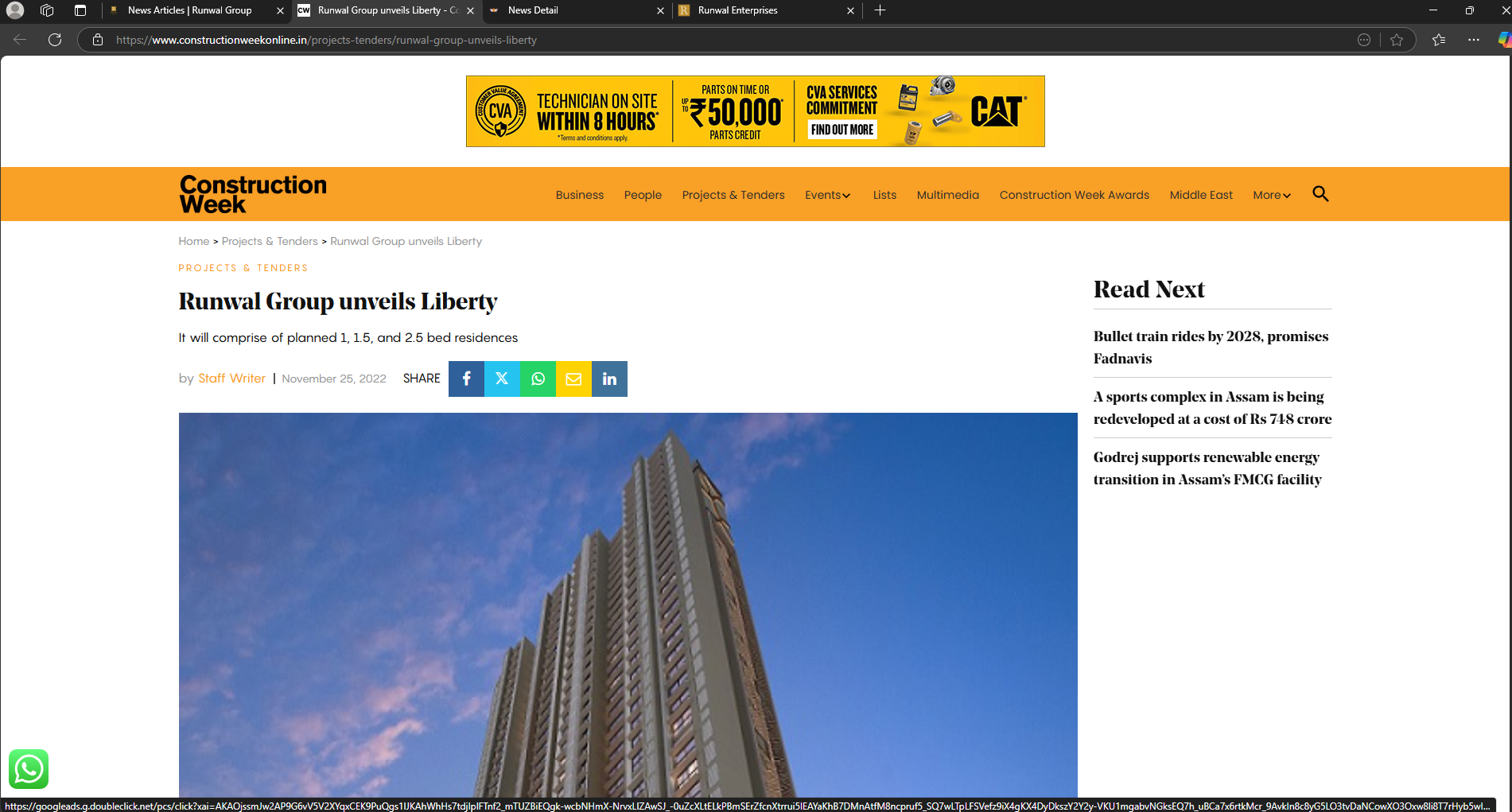Open Projects & Tenders nav menu
1512x812 pixels.
[733, 195]
